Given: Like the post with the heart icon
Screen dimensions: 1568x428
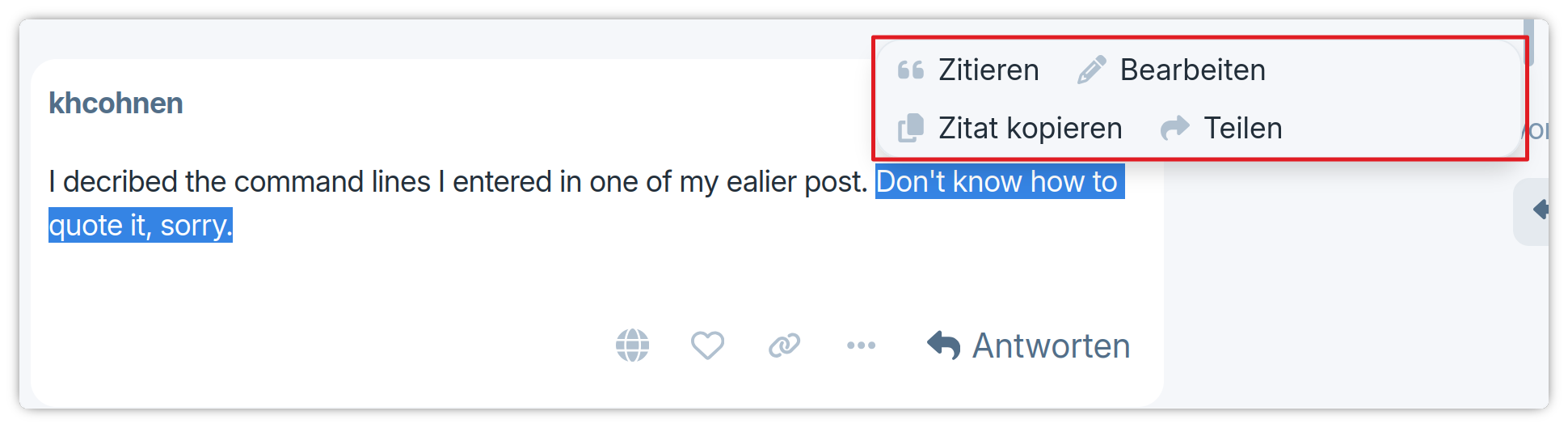Looking at the screenshot, I should (x=707, y=345).
